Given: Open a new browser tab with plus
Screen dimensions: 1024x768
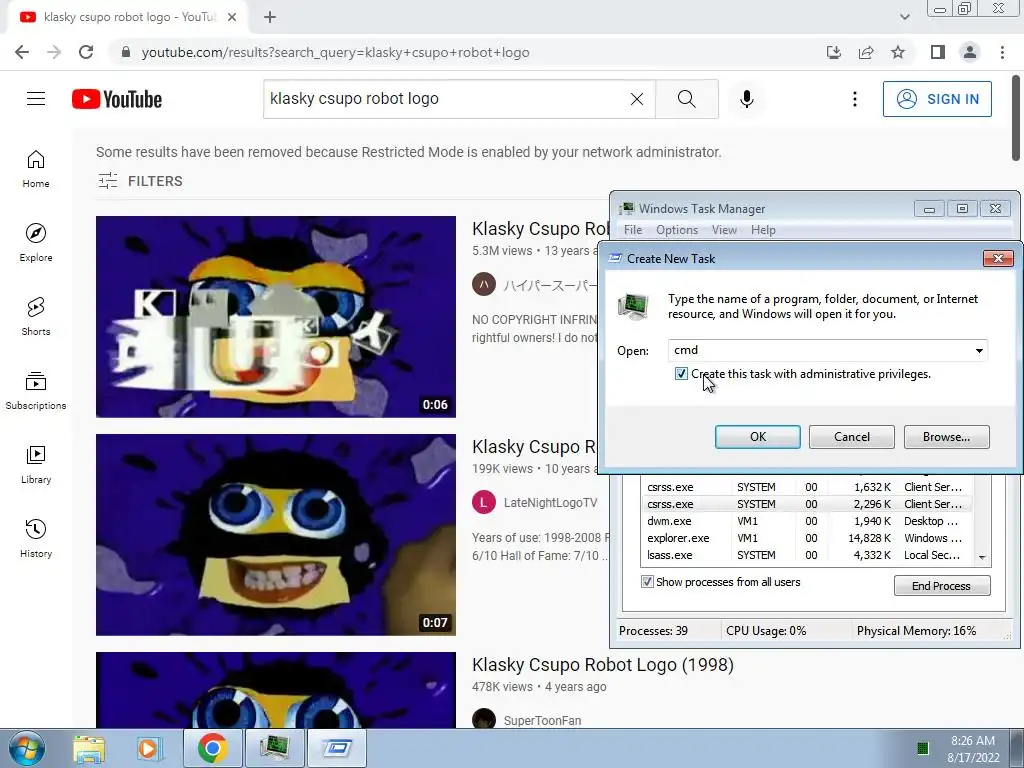Looking at the screenshot, I should point(270,17).
